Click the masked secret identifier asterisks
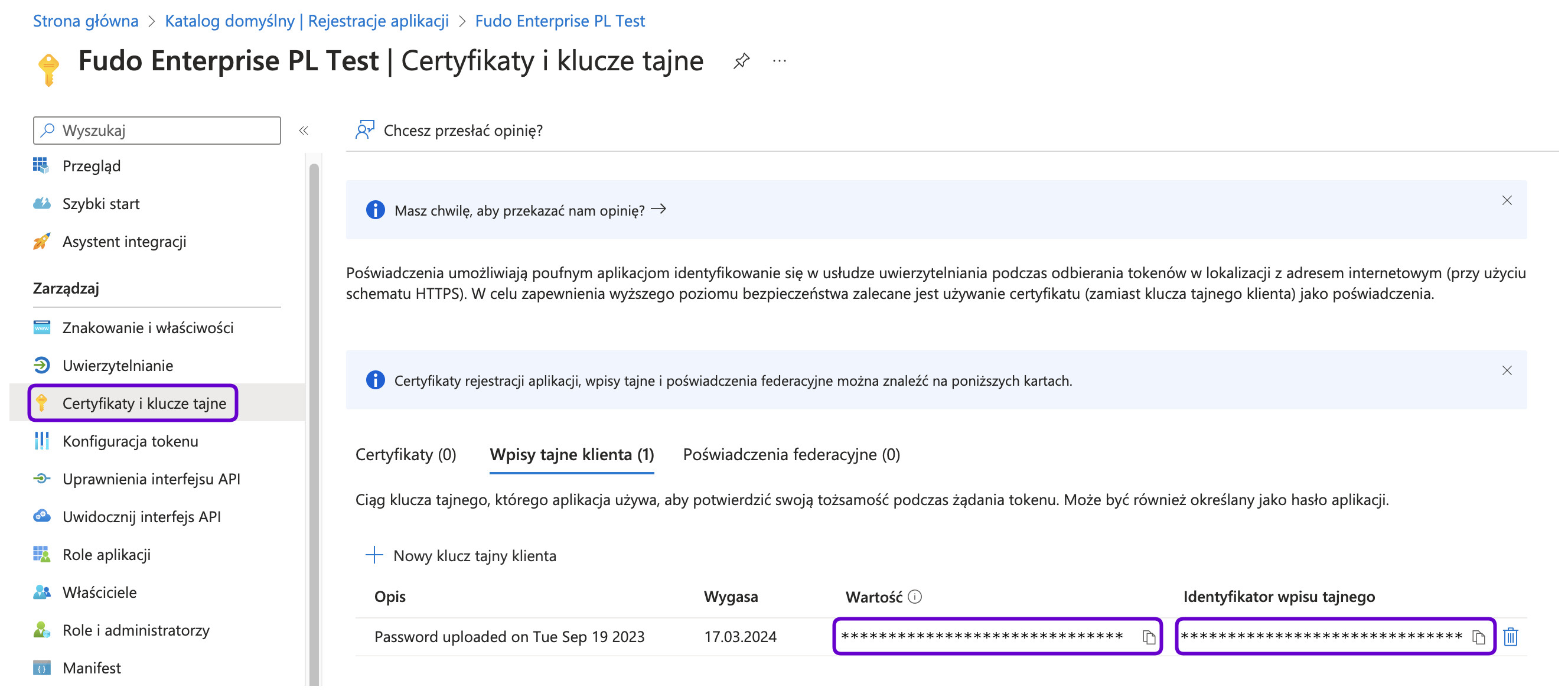Viewport: 1568px width, 700px height. click(1322, 636)
